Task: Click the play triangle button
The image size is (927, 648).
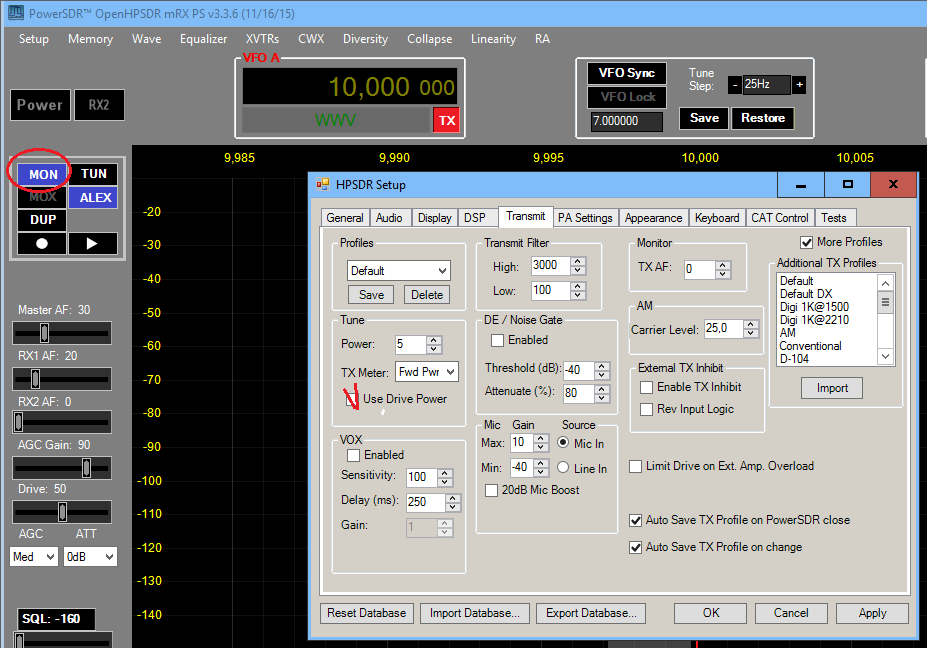Action: [92, 244]
